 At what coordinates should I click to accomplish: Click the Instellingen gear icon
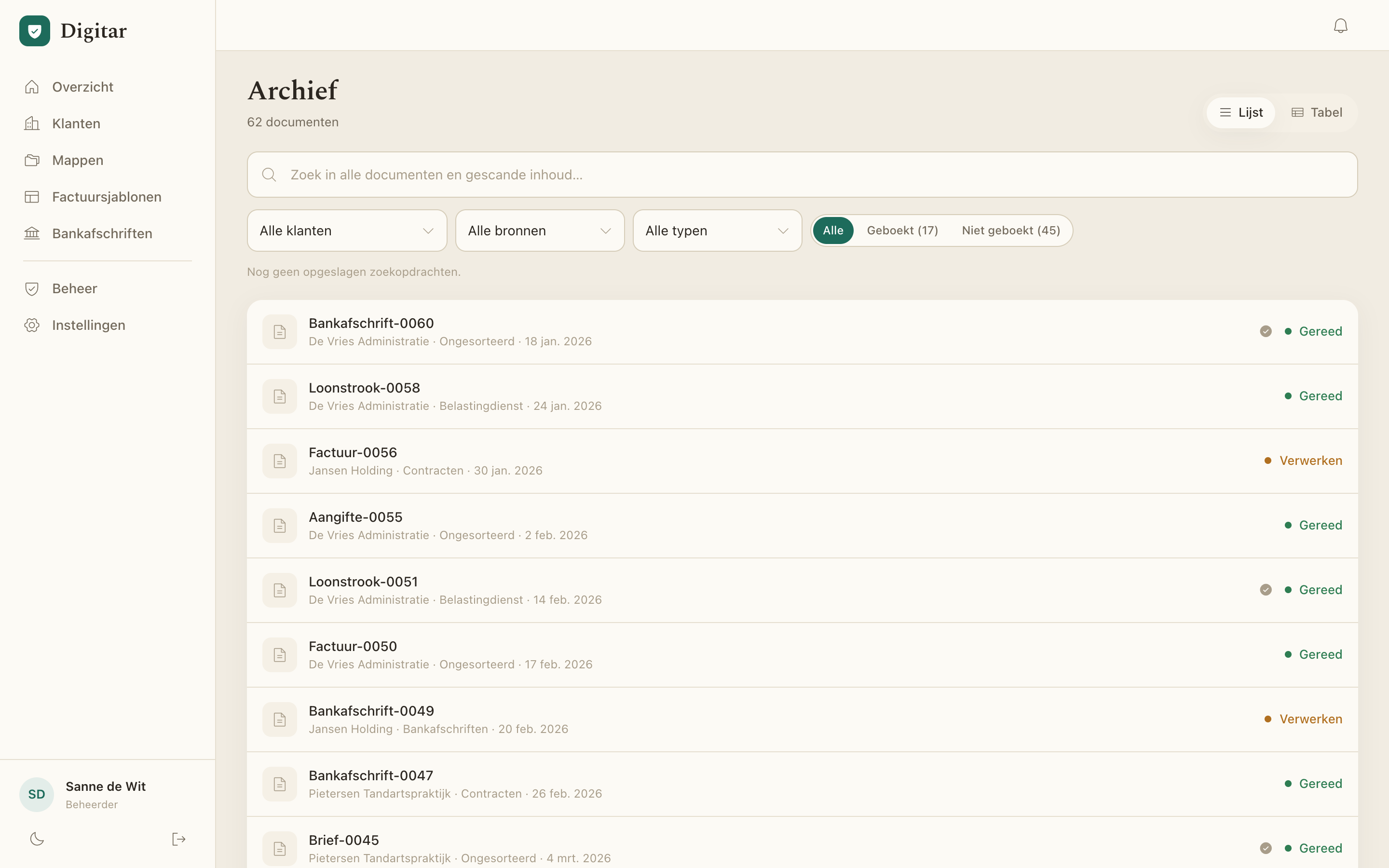(32, 325)
